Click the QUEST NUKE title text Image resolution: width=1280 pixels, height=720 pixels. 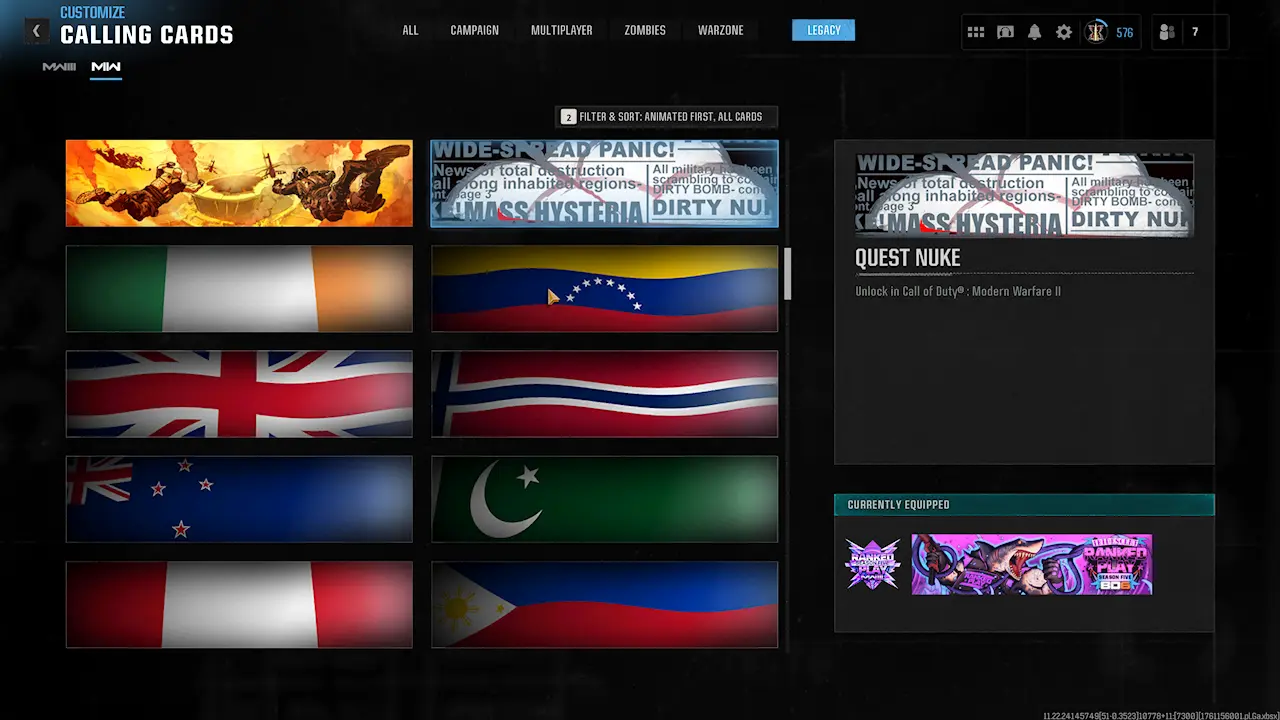[x=908, y=258]
